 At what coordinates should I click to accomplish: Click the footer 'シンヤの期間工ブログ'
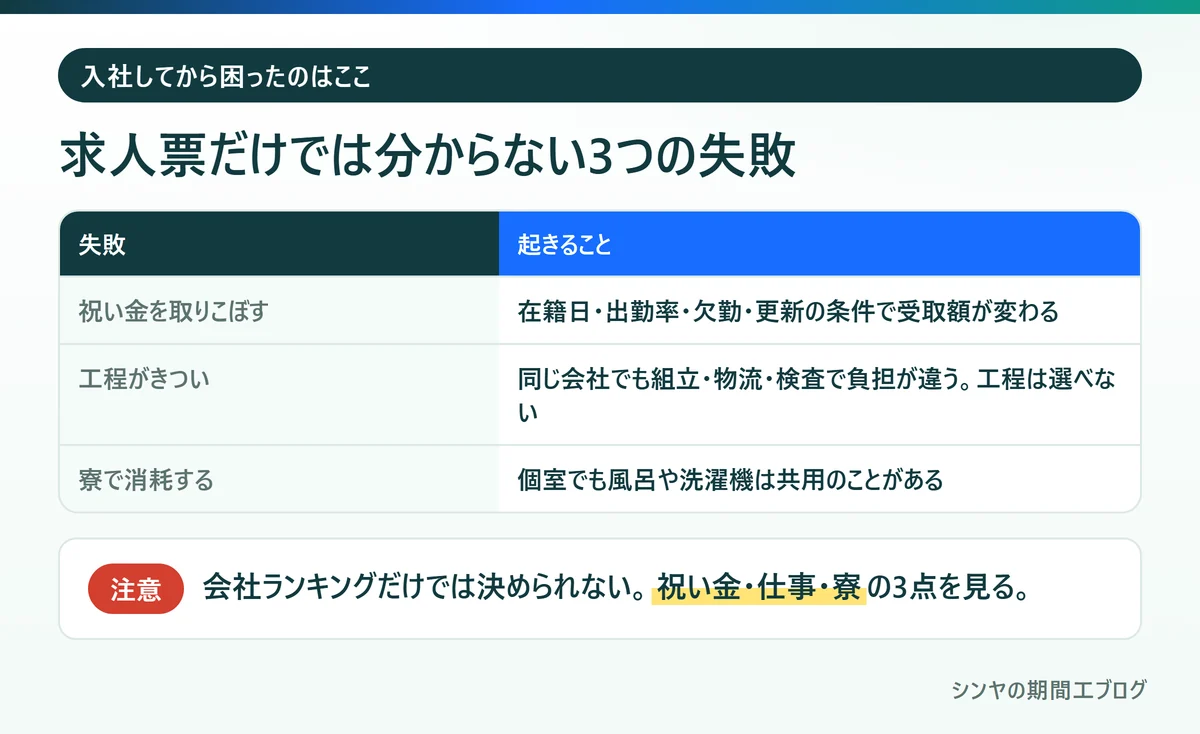tap(1048, 690)
